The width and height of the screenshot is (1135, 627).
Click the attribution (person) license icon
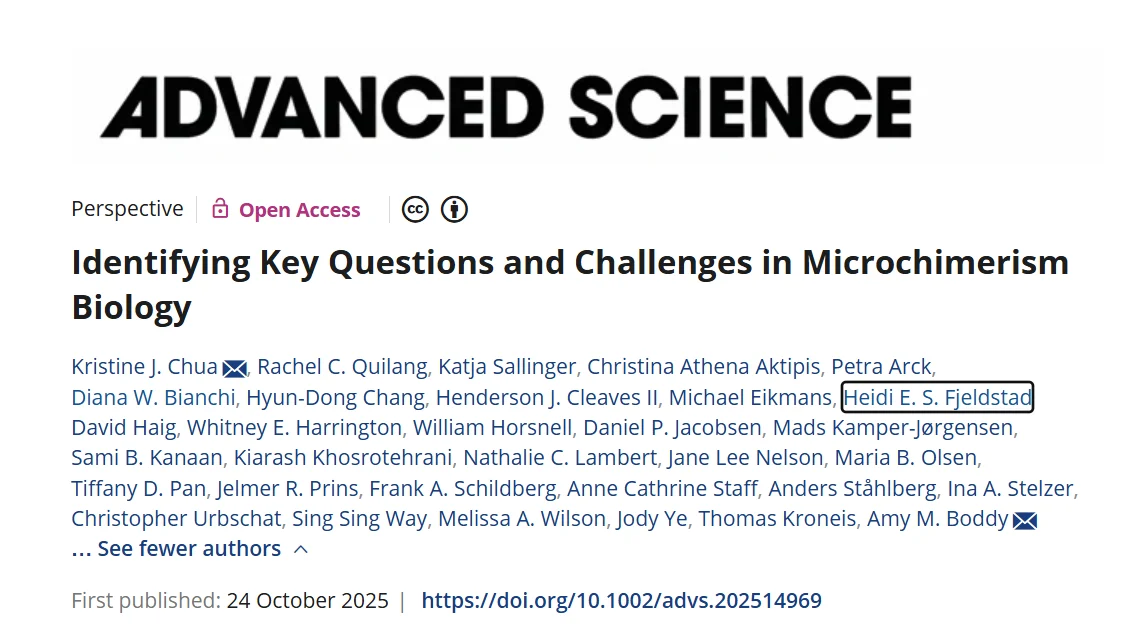(x=454, y=209)
